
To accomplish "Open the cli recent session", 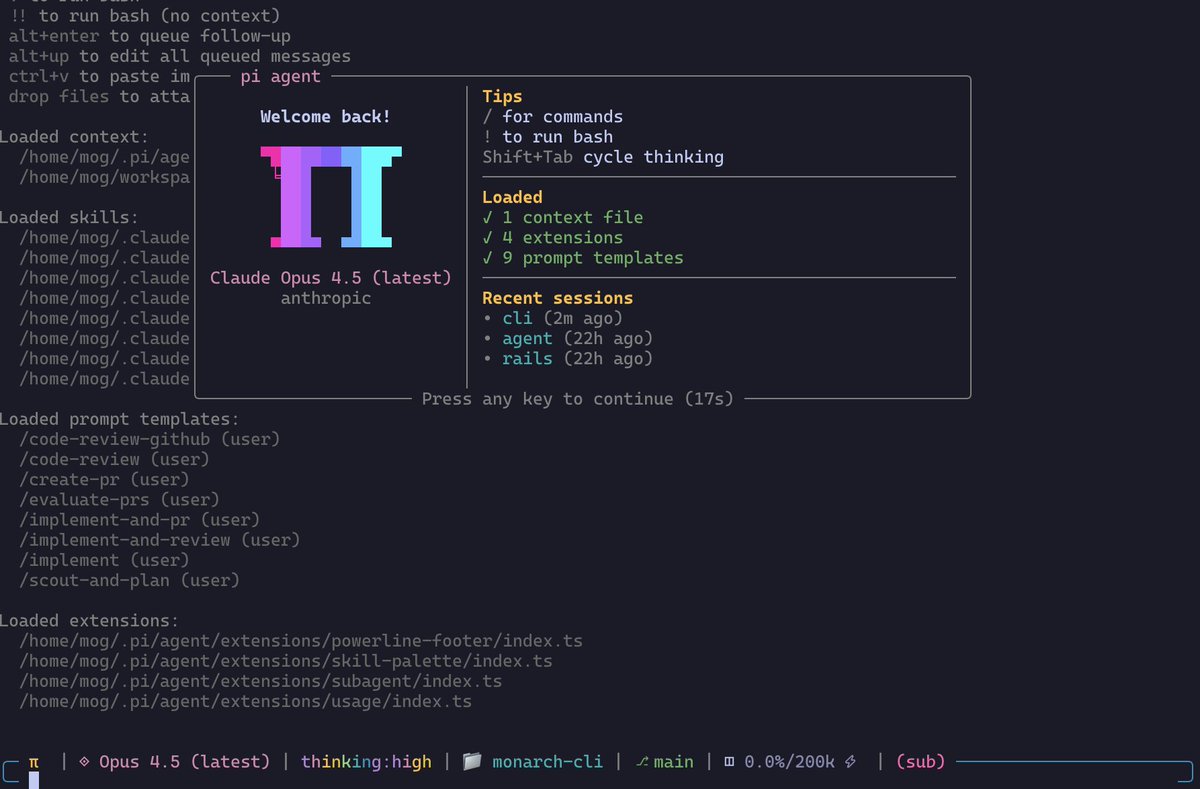I will (x=517, y=318).
